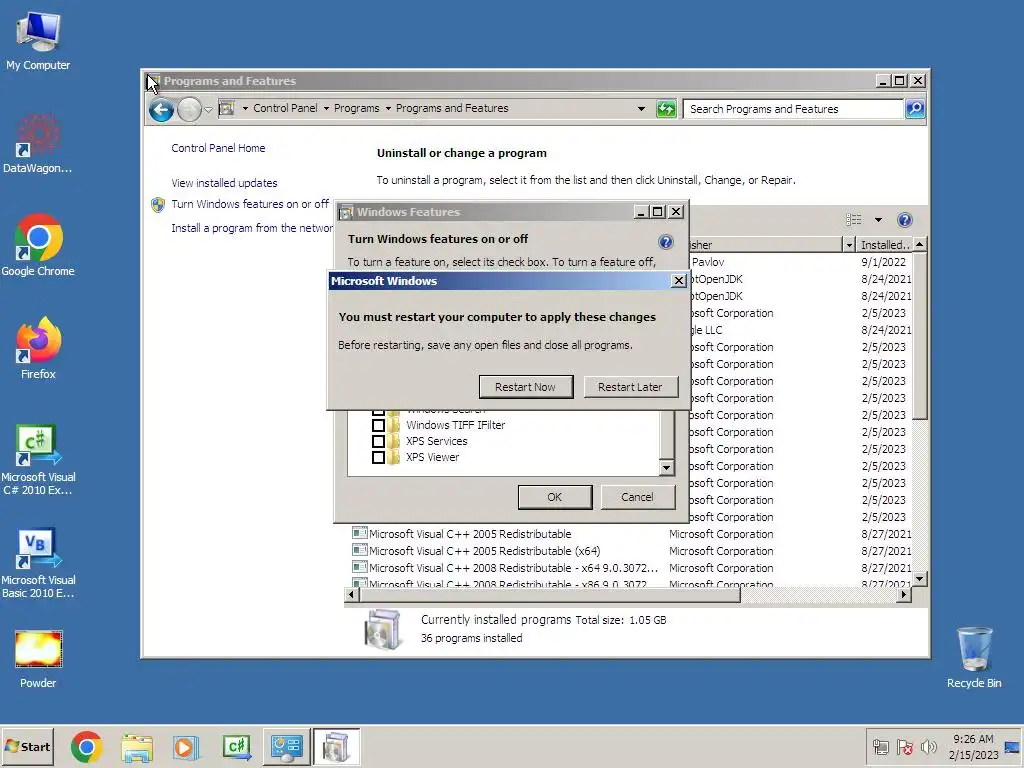Click the DataWagon desktop shortcut
The height and width of the screenshot is (768, 1024).
click(38, 144)
